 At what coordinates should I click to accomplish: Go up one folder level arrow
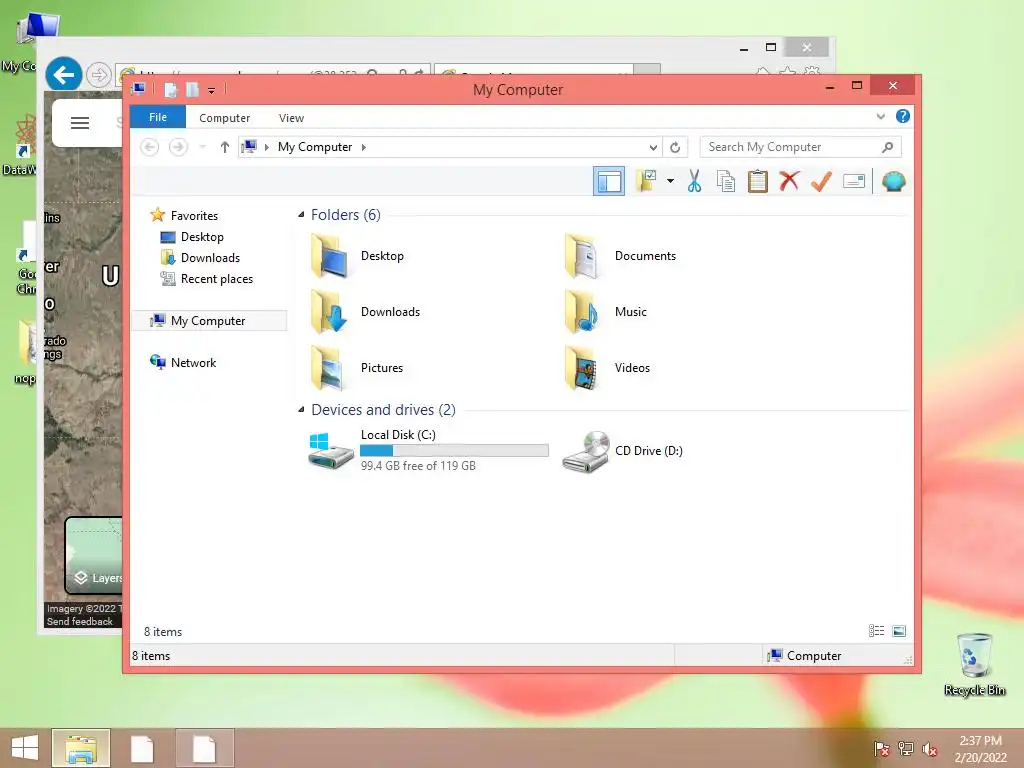(225, 147)
